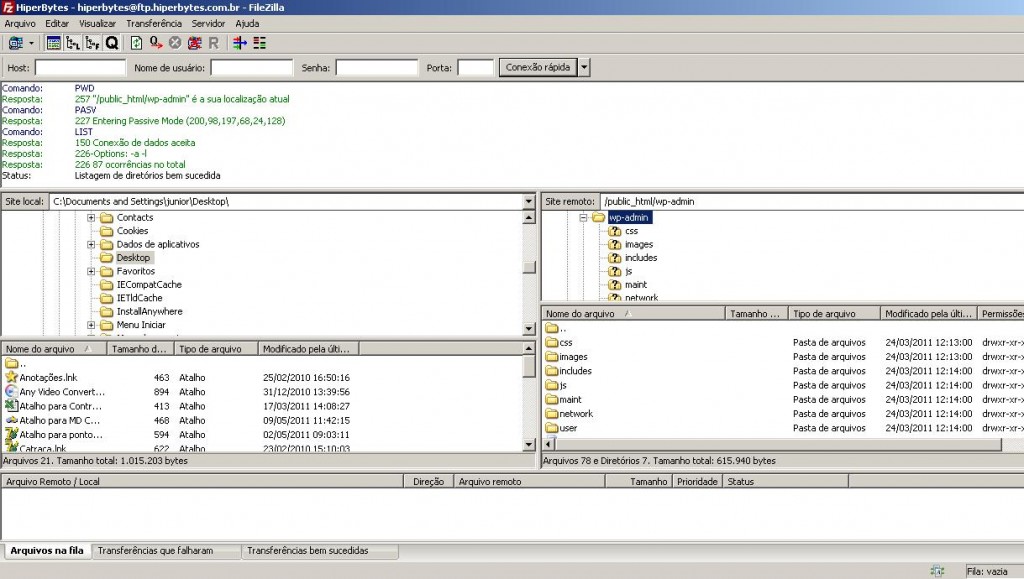Image resolution: width=1024 pixels, height=579 pixels.
Task: Go to parent folder in remote file list
Action: (556, 328)
